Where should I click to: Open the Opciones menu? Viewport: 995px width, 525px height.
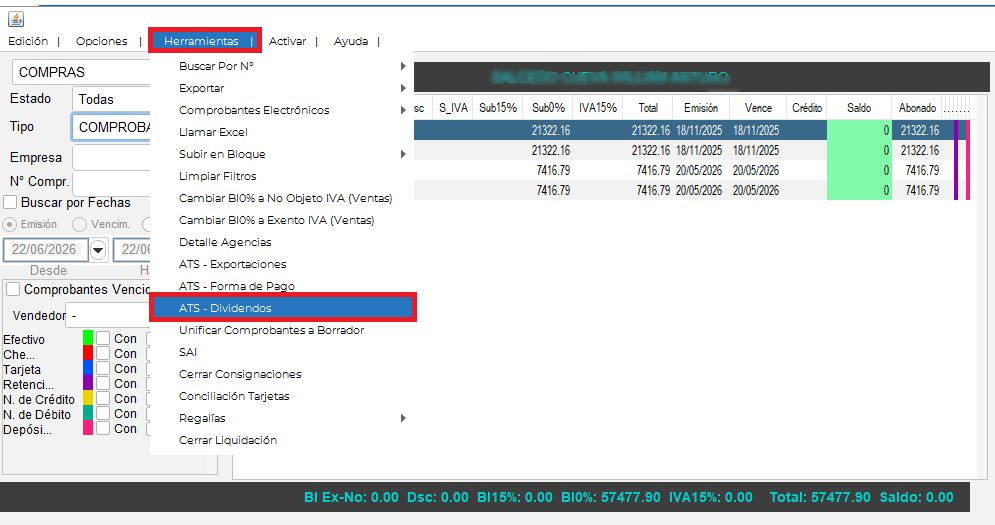tap(102, 41)
